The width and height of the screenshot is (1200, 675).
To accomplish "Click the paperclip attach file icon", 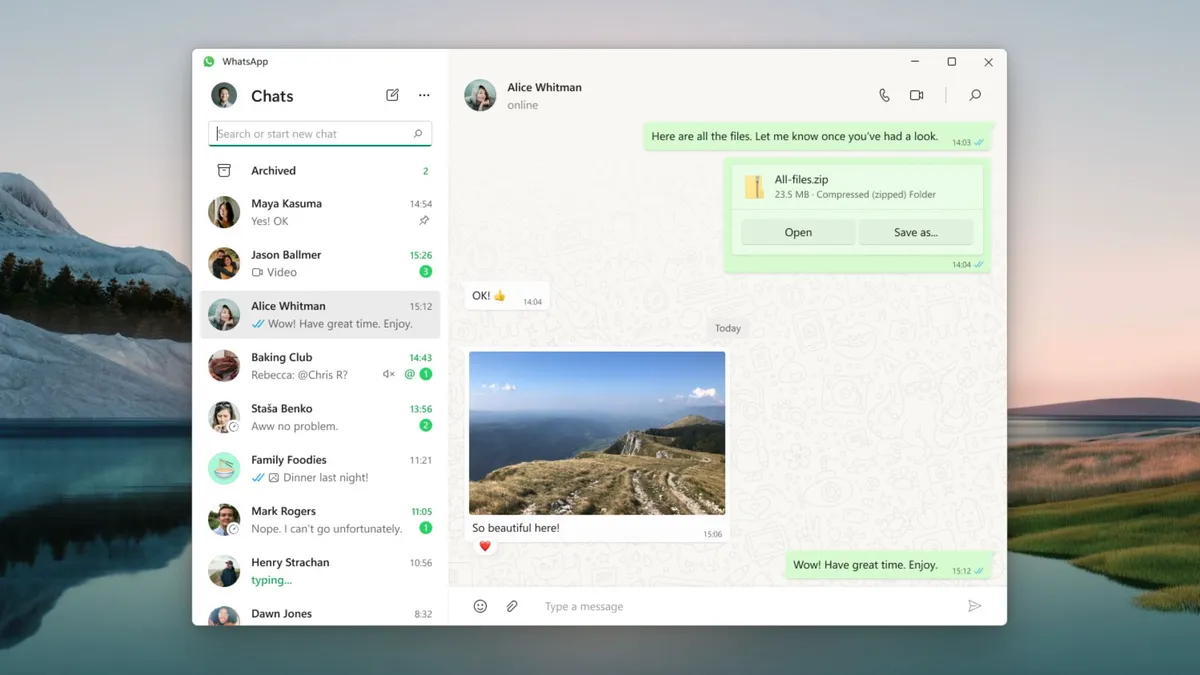I will [512, 606].
